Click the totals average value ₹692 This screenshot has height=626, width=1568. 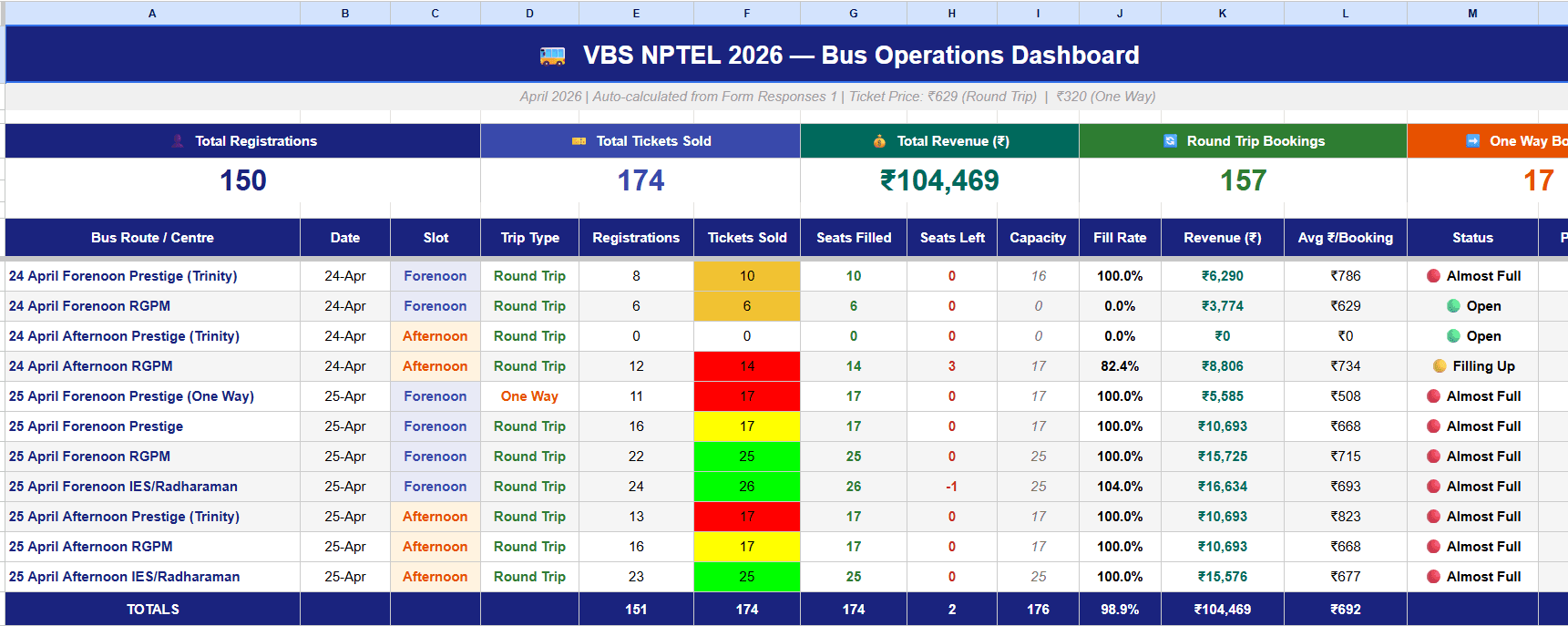coord(1346,609)
